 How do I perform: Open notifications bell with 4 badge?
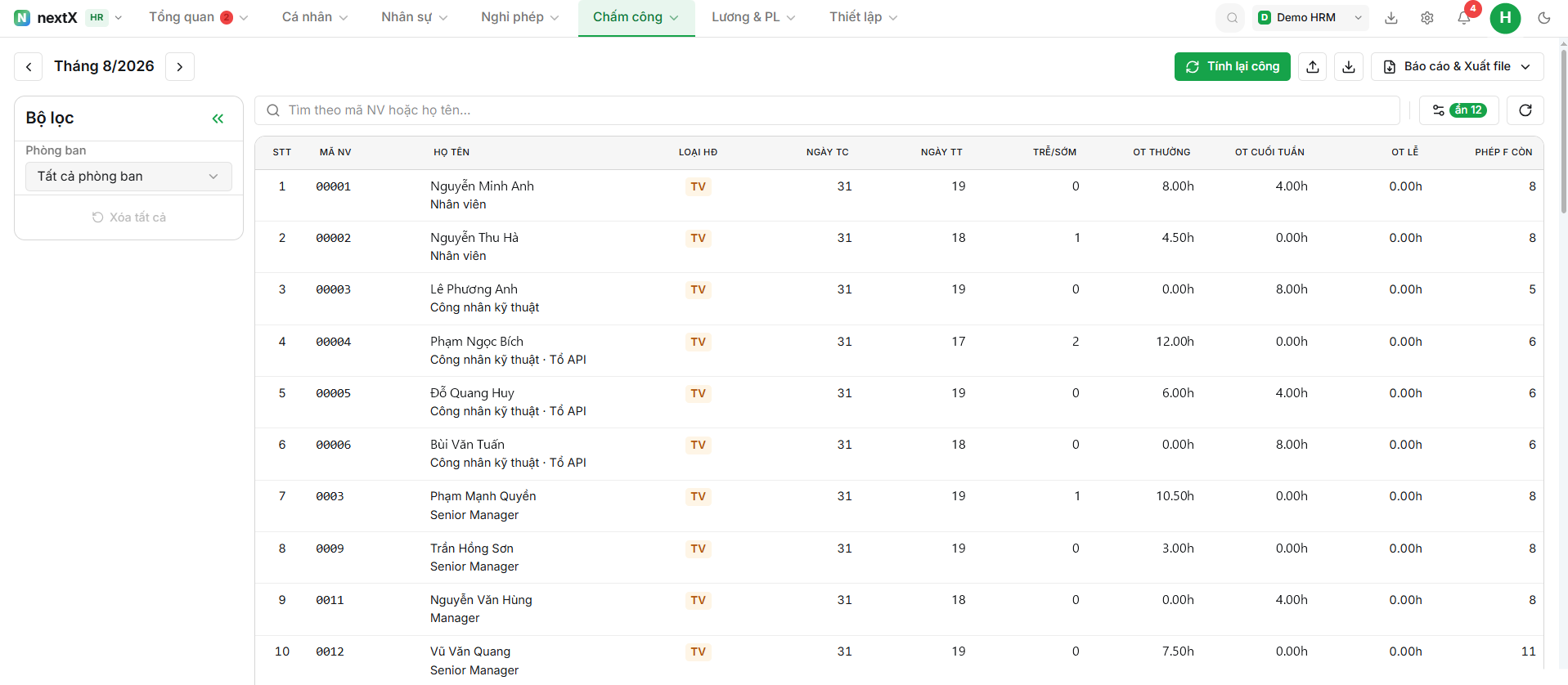click(x=1464, y=18)
